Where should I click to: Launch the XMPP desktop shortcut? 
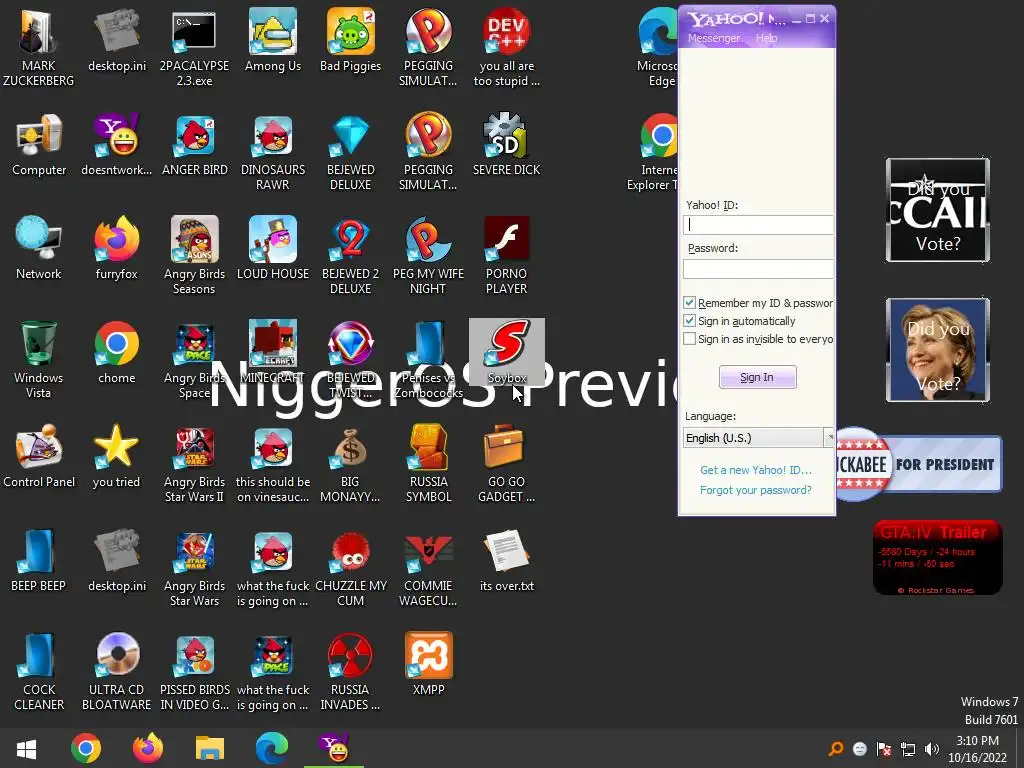[x=428, y=664]
